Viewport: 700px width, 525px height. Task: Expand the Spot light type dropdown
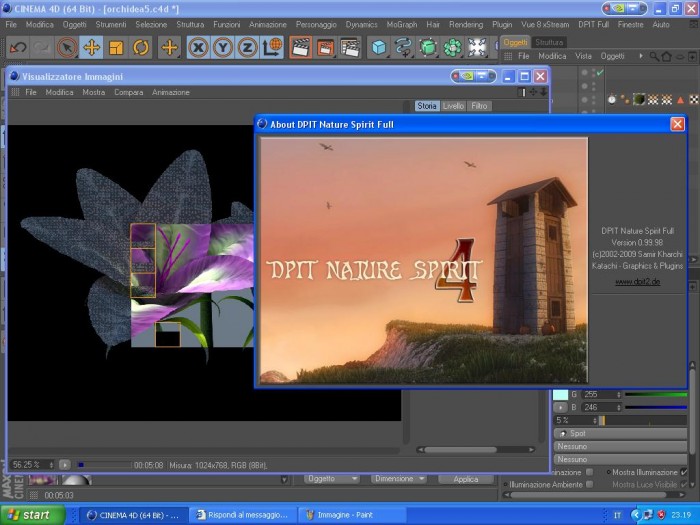(620, 433)
